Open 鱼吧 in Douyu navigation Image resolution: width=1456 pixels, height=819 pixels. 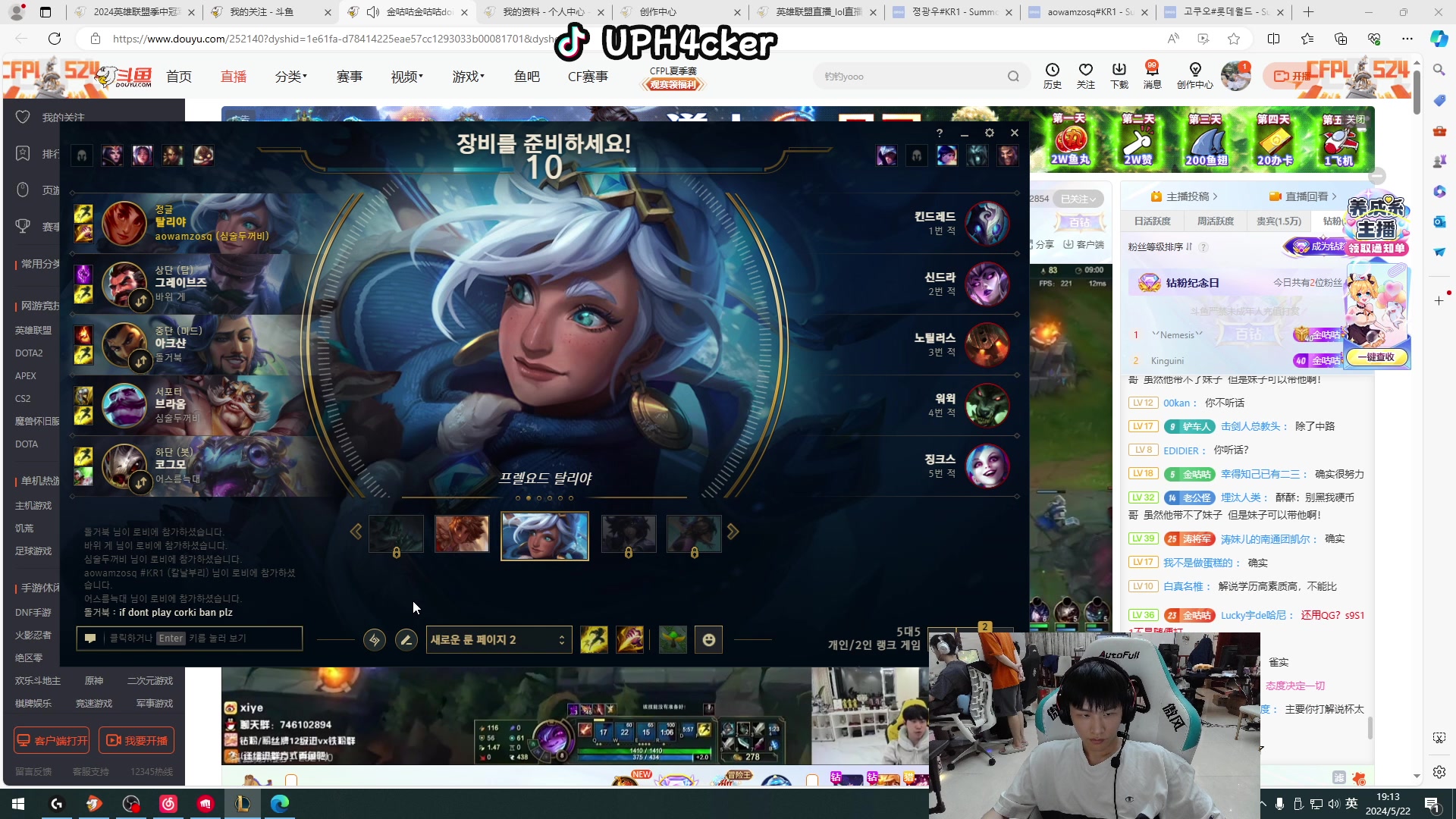coord(527,77)
